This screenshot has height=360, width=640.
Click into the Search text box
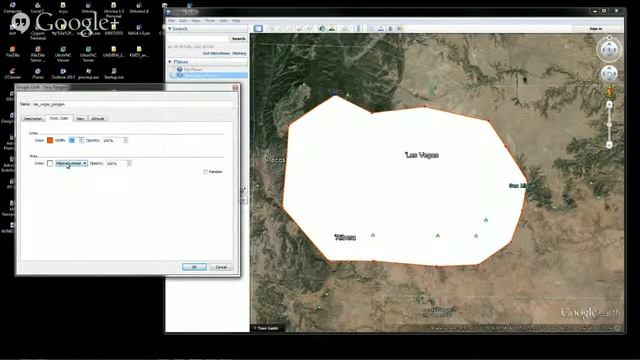click(x=198, y=38)
